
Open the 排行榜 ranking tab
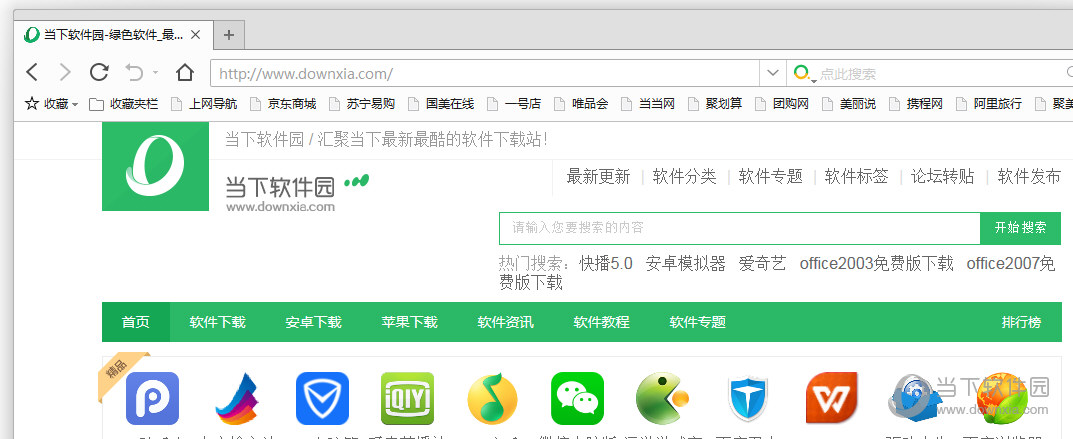[x=1022, y=322]
